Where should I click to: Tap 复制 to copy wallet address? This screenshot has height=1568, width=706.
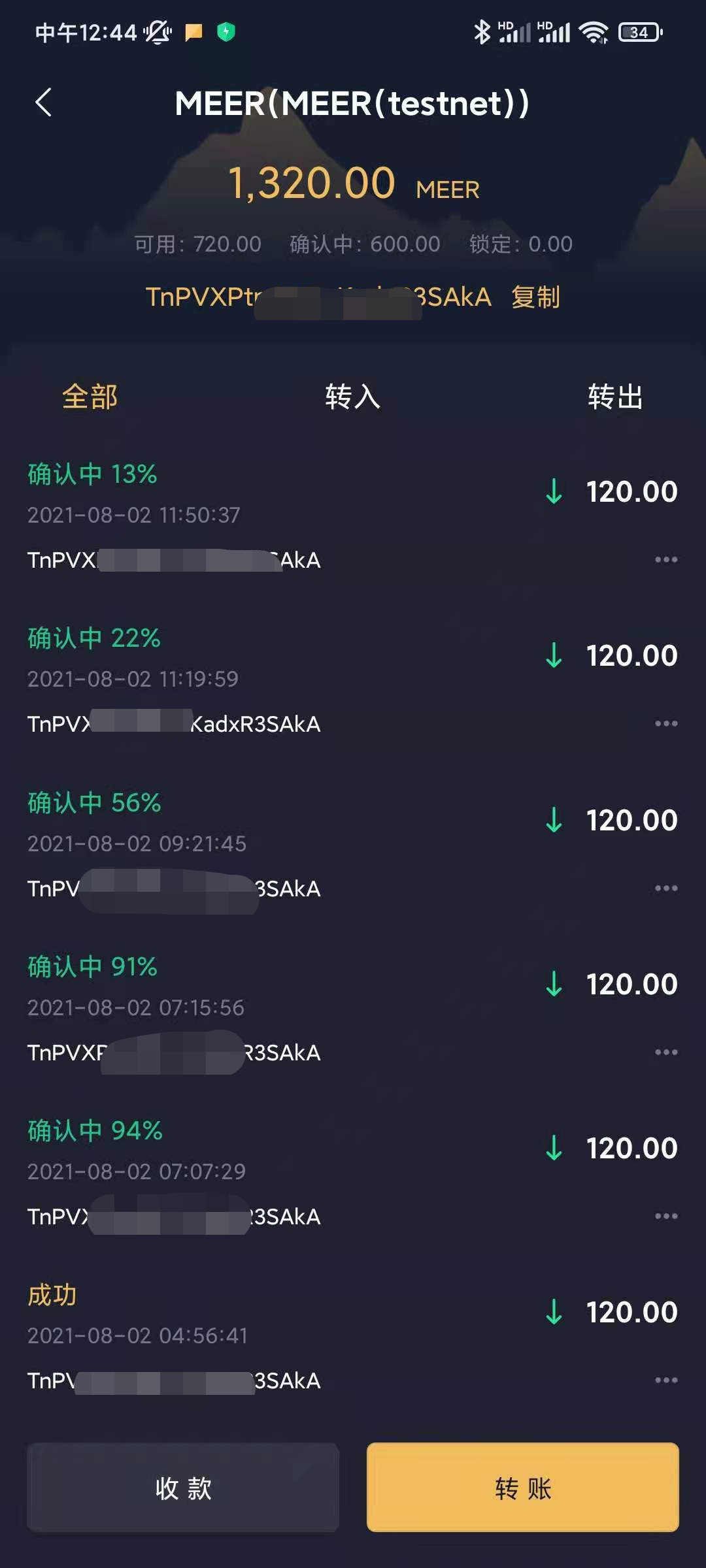535,297
